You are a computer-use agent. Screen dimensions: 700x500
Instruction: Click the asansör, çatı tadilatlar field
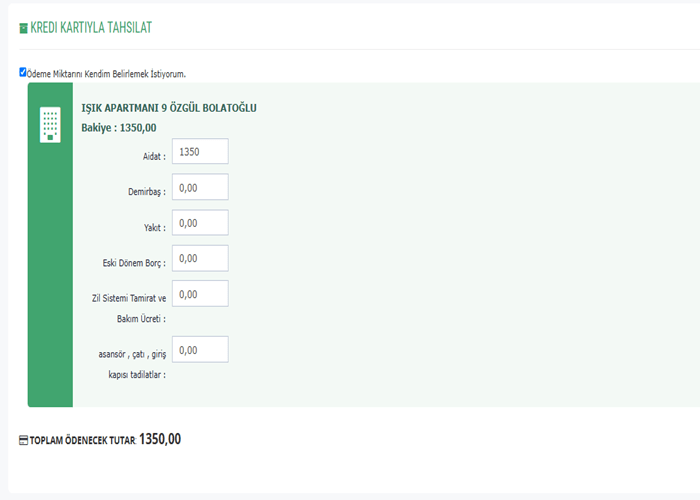200,350
